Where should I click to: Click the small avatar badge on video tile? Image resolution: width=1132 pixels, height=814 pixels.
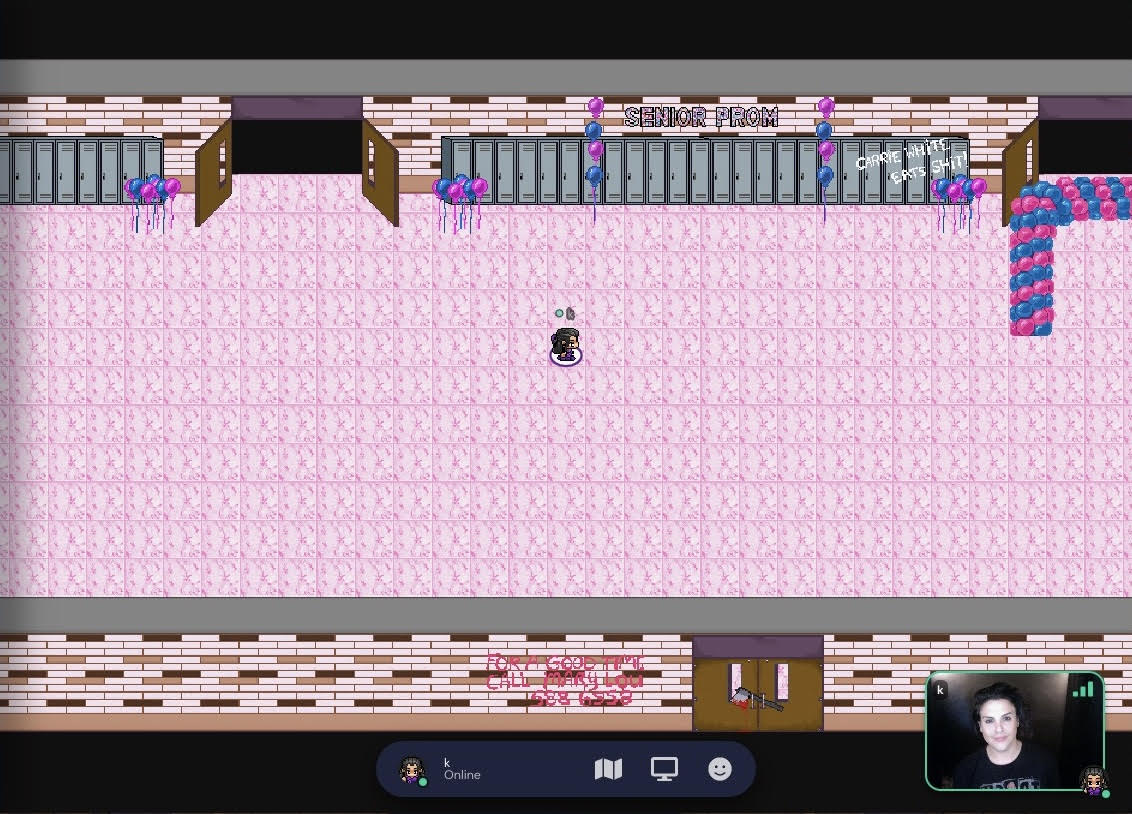point(1093,780)
